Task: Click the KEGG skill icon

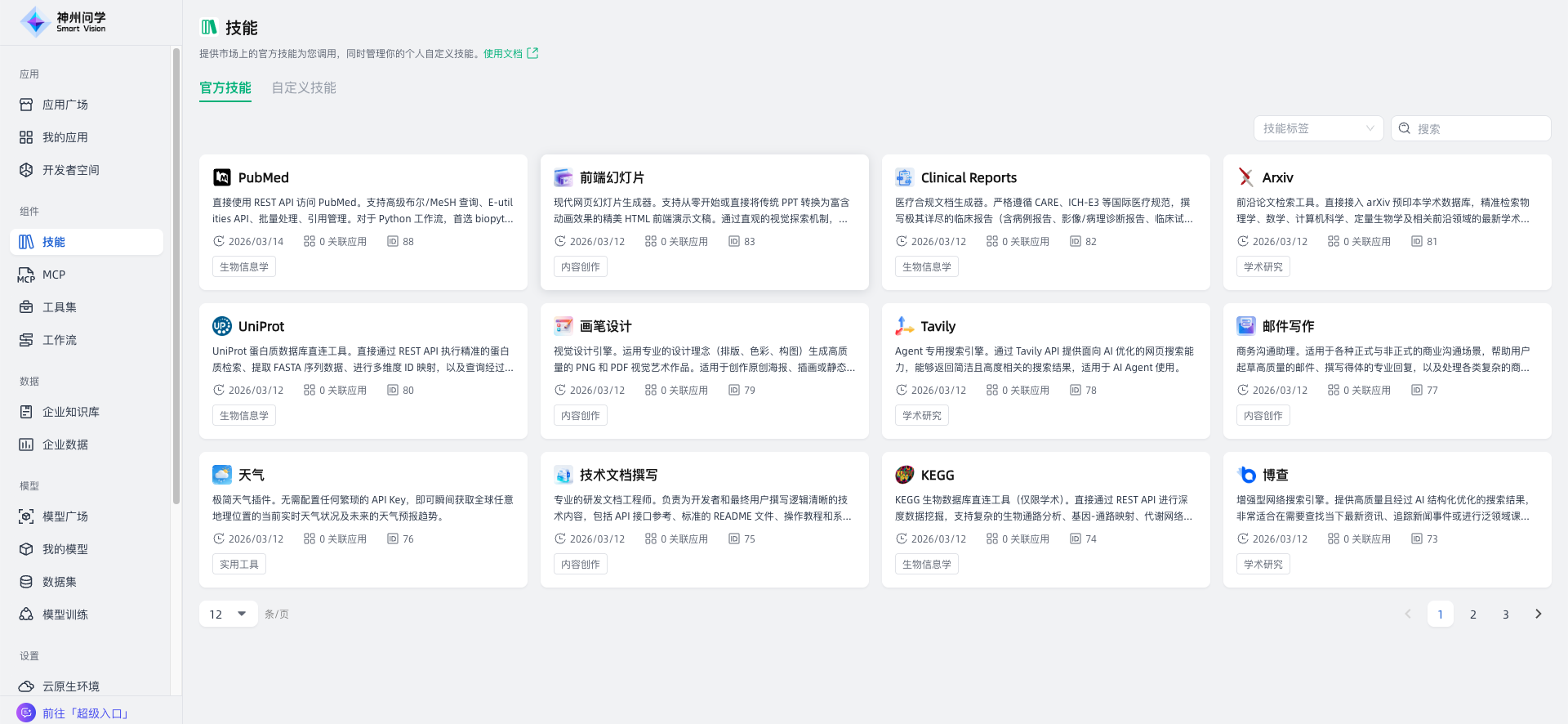Action: click(904, 475)
